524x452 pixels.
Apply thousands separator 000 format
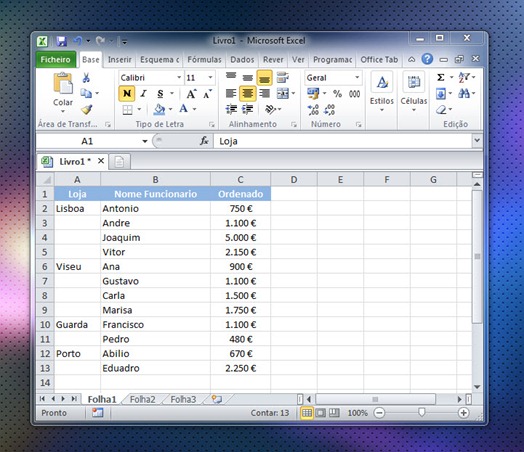355,94
